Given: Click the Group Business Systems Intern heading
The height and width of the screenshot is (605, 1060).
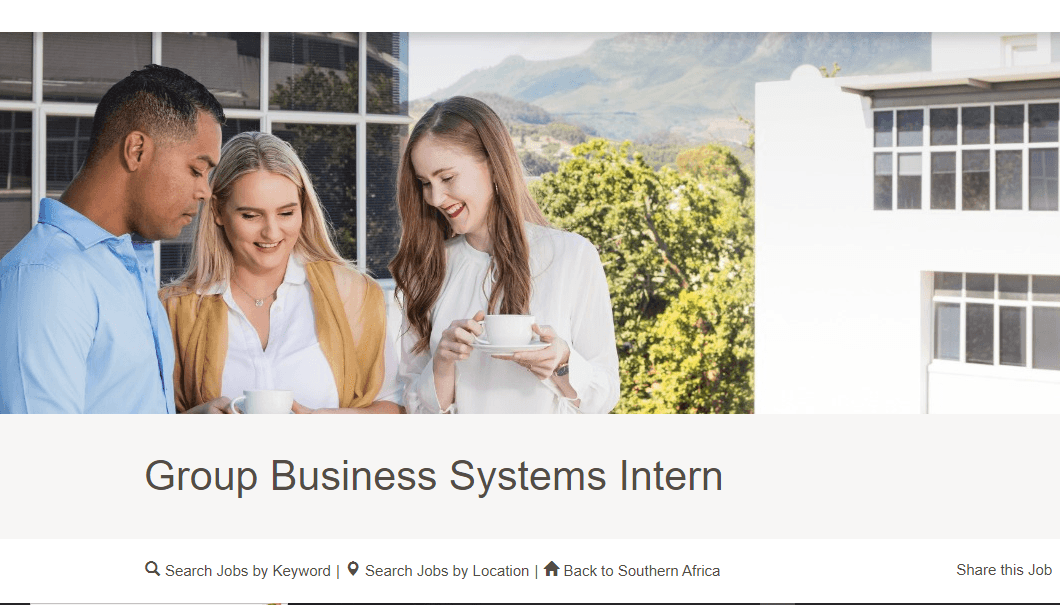Looking at the screenshot, I should (x=433, y=476).
